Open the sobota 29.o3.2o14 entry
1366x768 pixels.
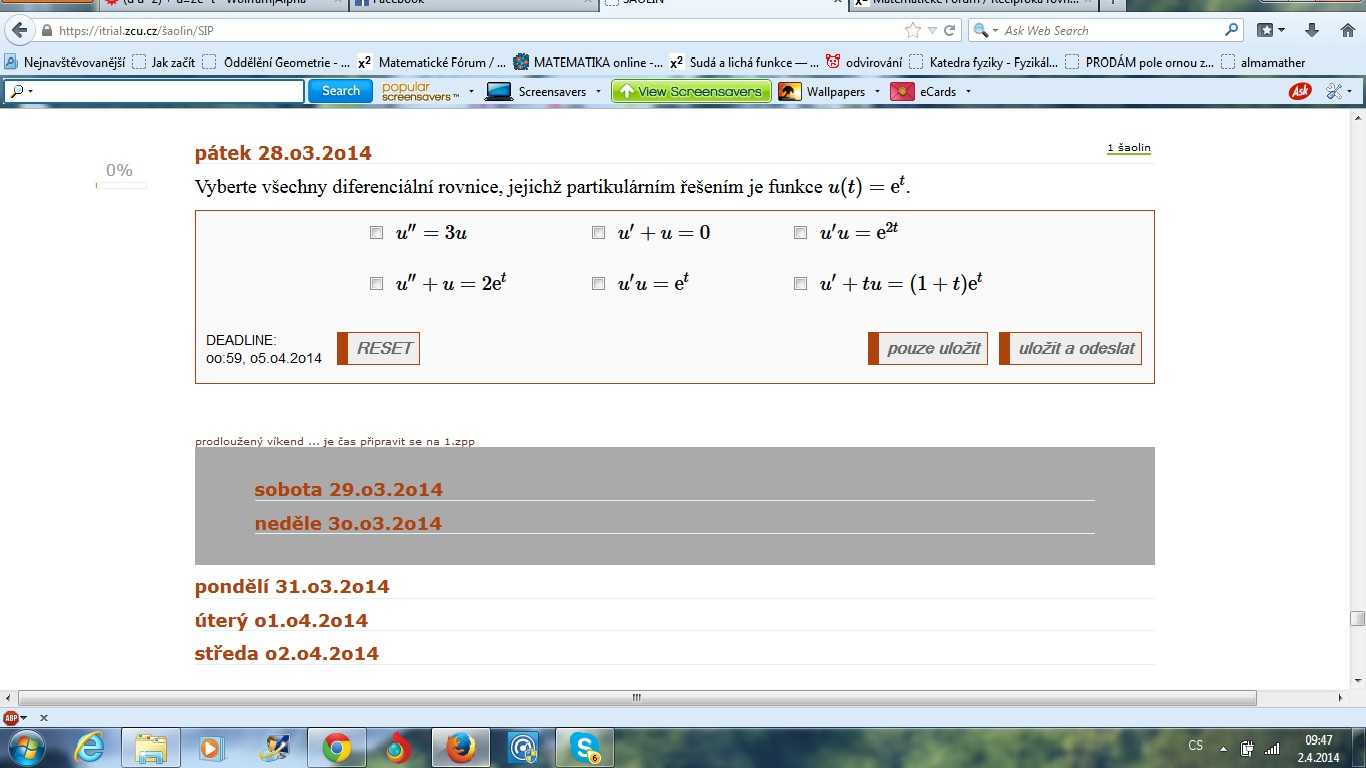pos(348,490)
